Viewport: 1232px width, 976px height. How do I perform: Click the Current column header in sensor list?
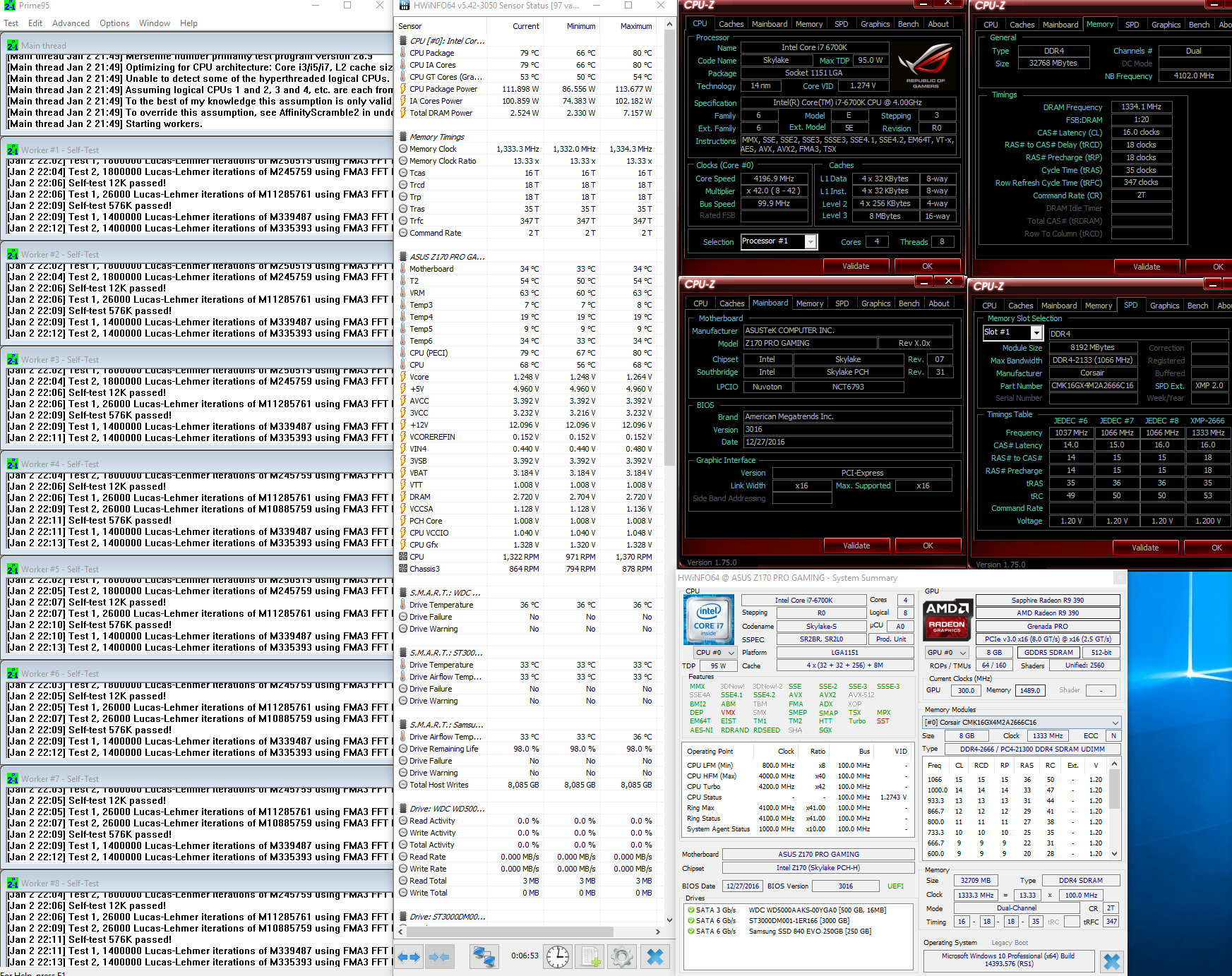pos(526,26)
